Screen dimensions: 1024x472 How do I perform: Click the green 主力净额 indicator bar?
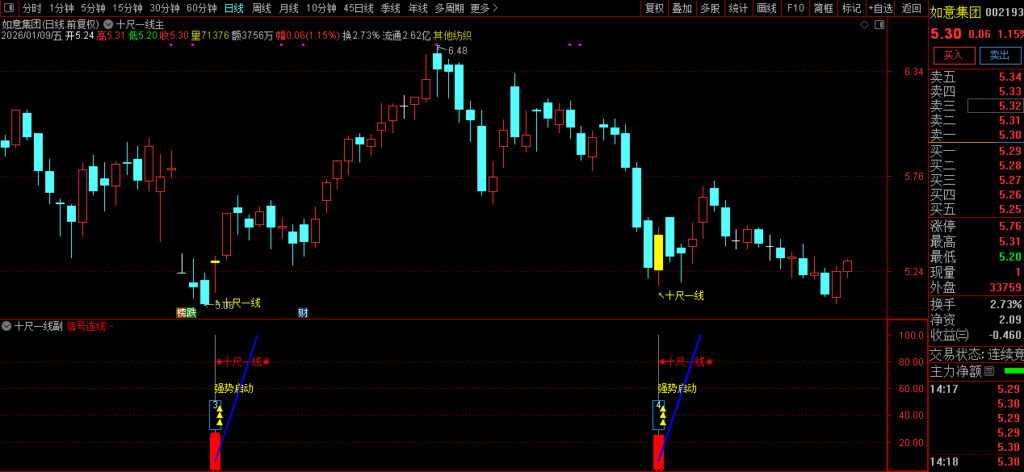(x=1013, y=371)
